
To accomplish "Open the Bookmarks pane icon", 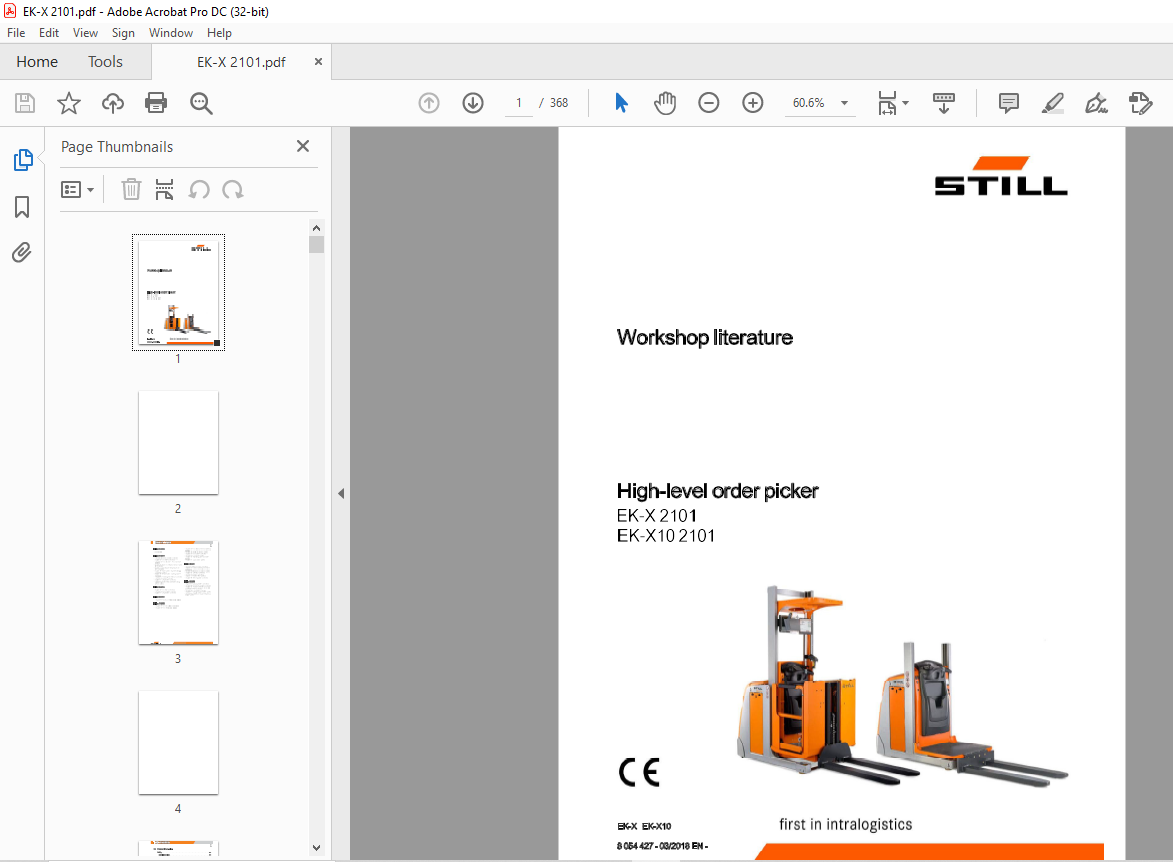I will coord(22,207).
